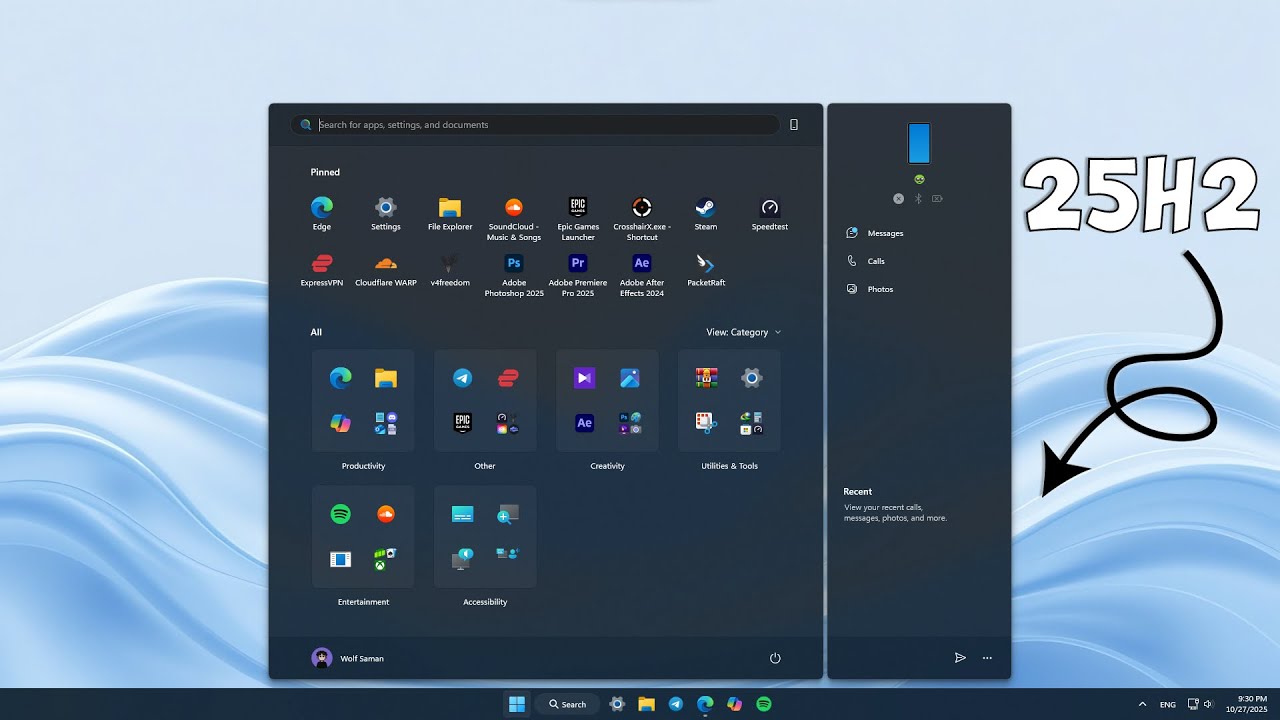This screenshot has height=720, width=1280.
Task: Expand Utilities & Tools' more apps group
Action: [752, 423]
